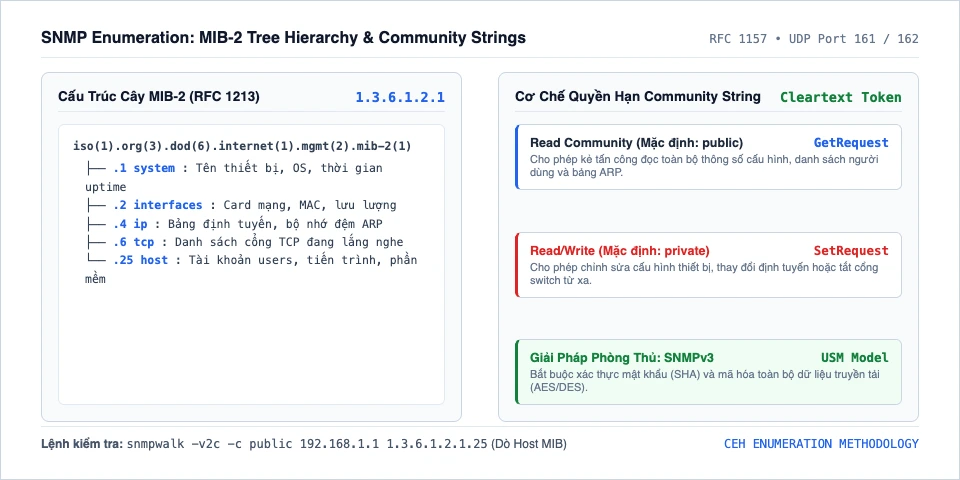960x480 pixels.
Task: Click the .2 interfaces tree row
Action: pyautogui.click(x=241, y=205)
